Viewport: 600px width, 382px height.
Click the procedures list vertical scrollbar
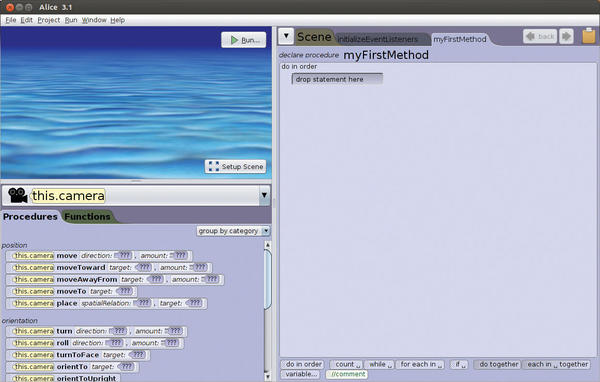[x=268, y=279]
